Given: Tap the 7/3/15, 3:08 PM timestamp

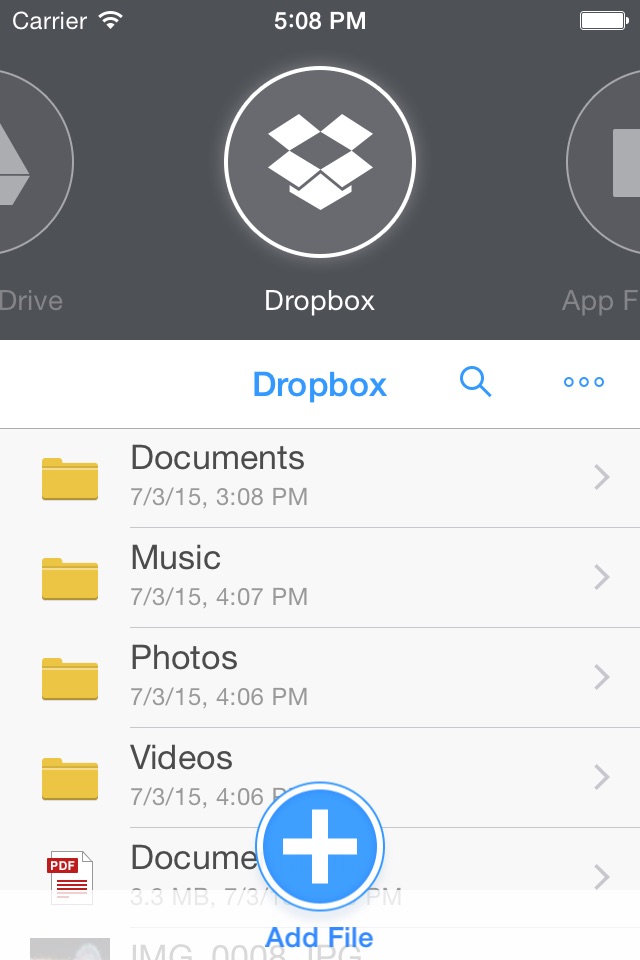Looking at the screenshot, I should coord(219,497).
